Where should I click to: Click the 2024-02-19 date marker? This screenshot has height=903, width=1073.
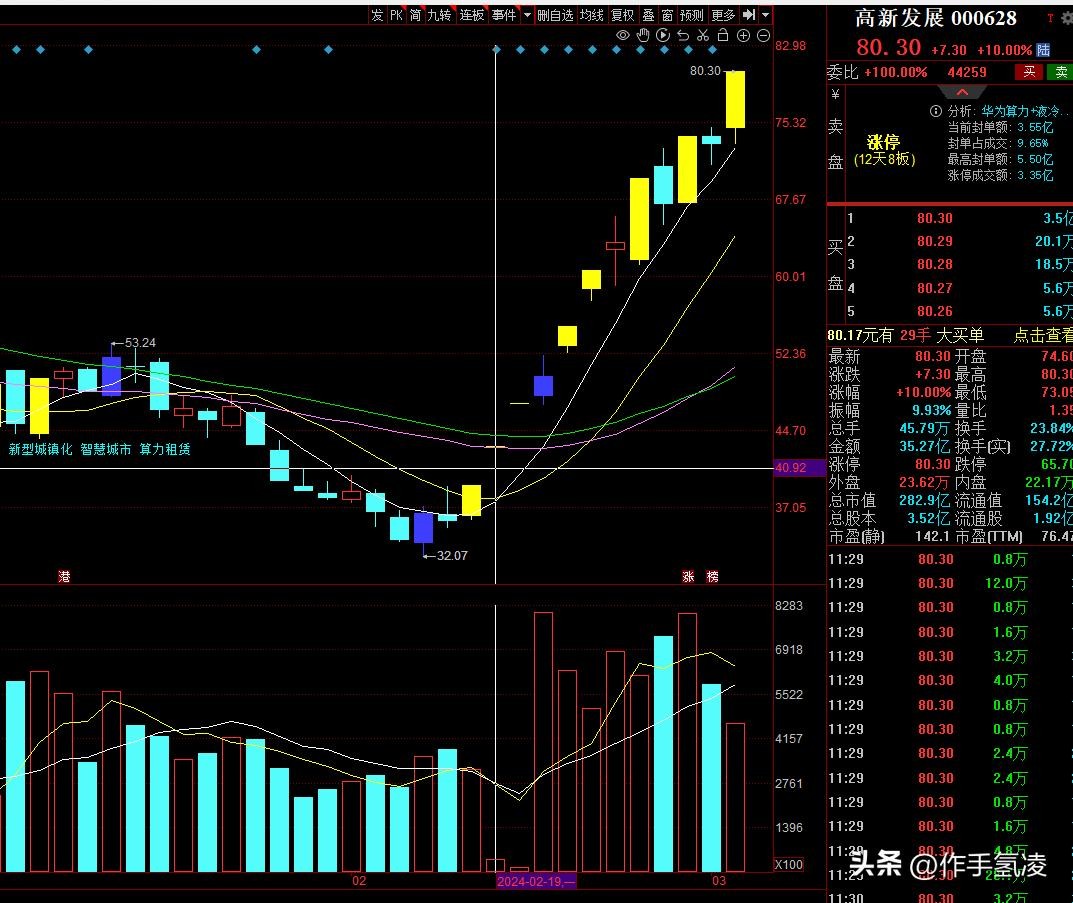536,881
